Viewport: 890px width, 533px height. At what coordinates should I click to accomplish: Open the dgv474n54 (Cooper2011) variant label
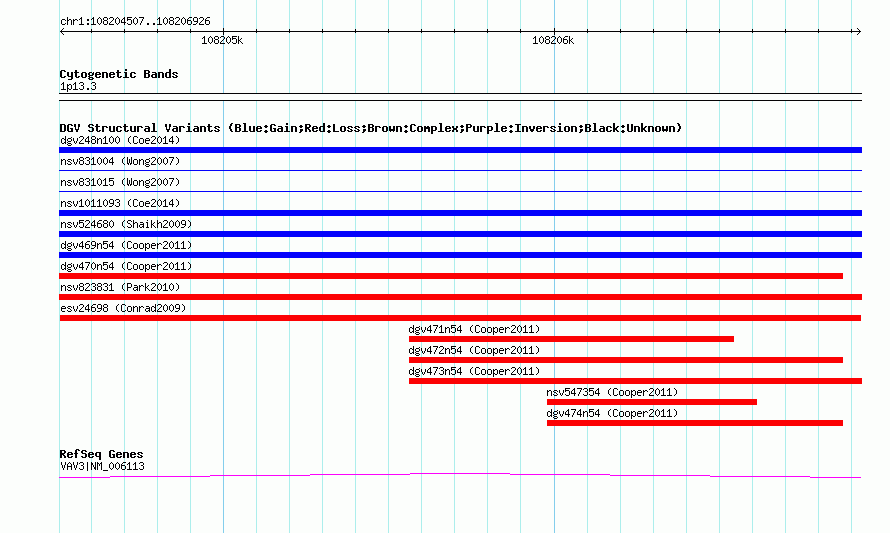(612, 413)
